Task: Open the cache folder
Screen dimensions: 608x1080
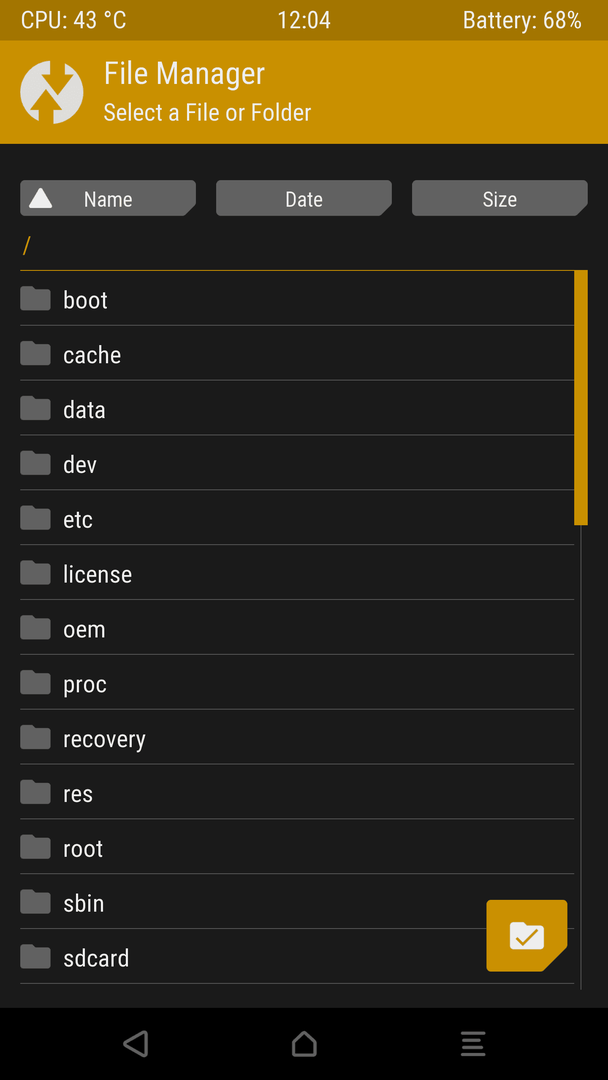Action: 92,355
